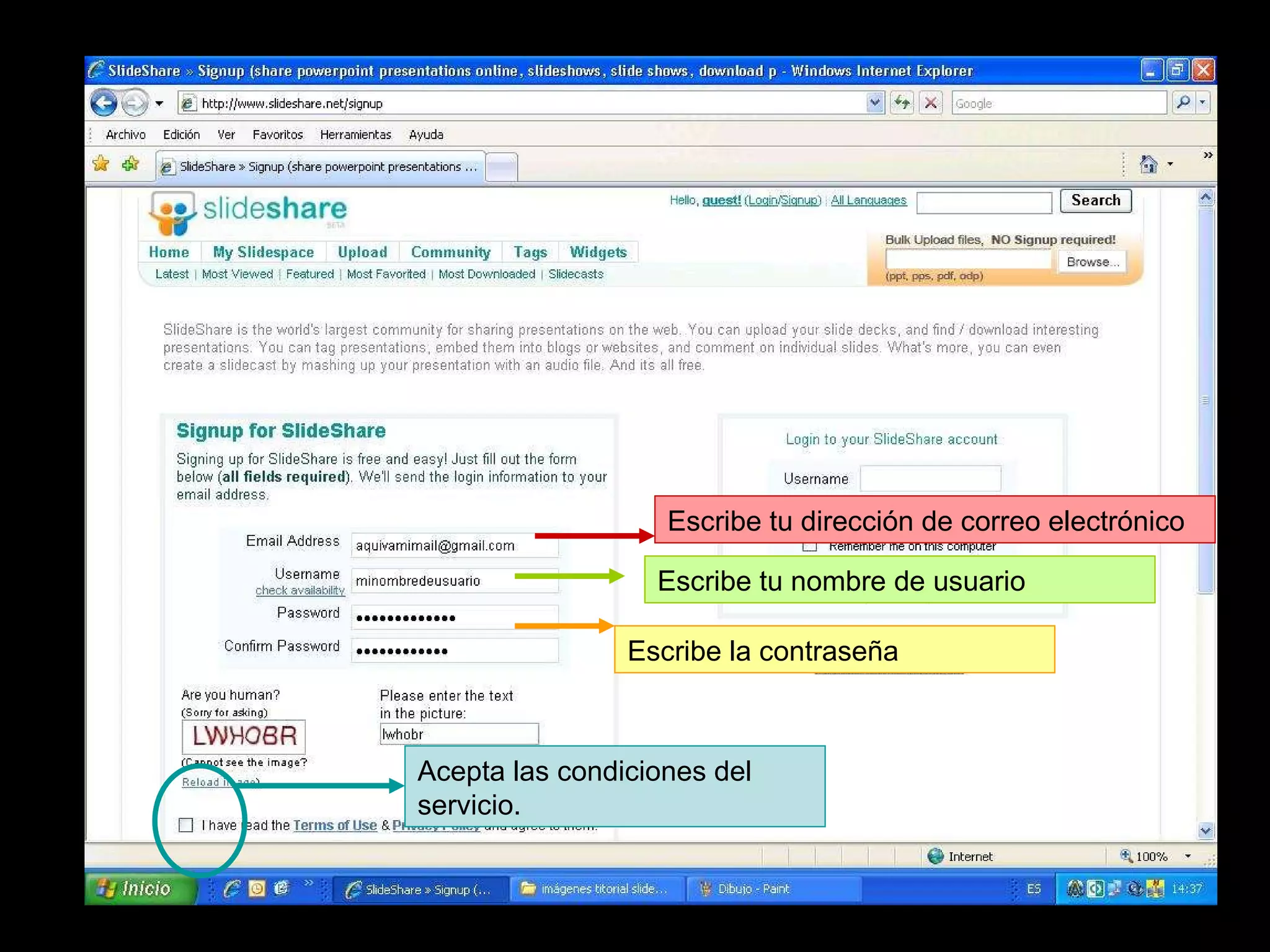Click the SlideShare site search field
The image size is (1270, 952).
tap(984, 202)
